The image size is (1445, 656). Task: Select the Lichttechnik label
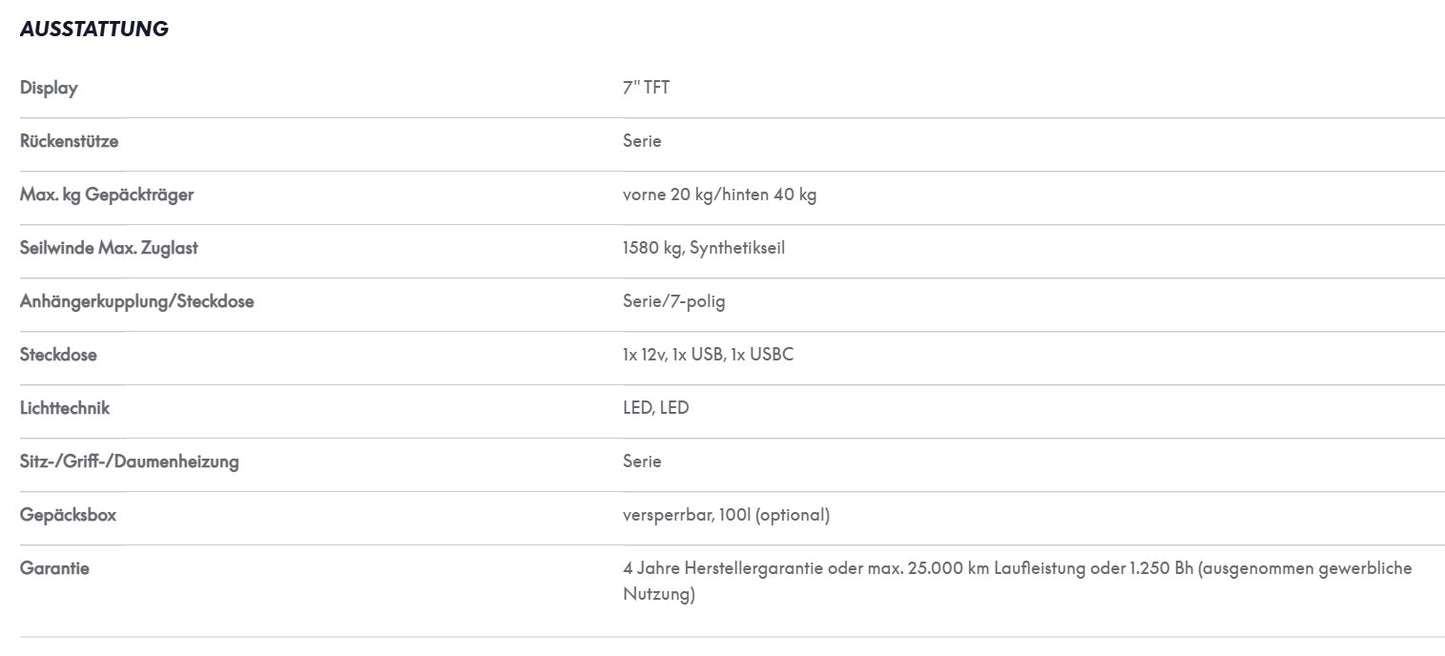[x=65, y=408]
